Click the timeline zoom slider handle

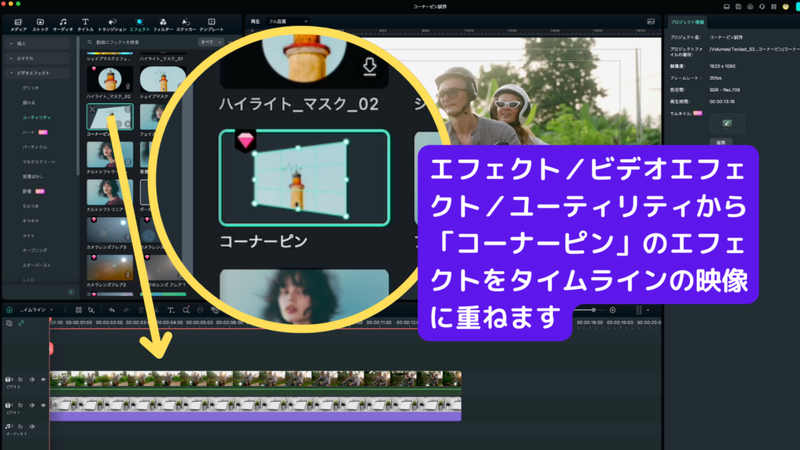point(593,310)
